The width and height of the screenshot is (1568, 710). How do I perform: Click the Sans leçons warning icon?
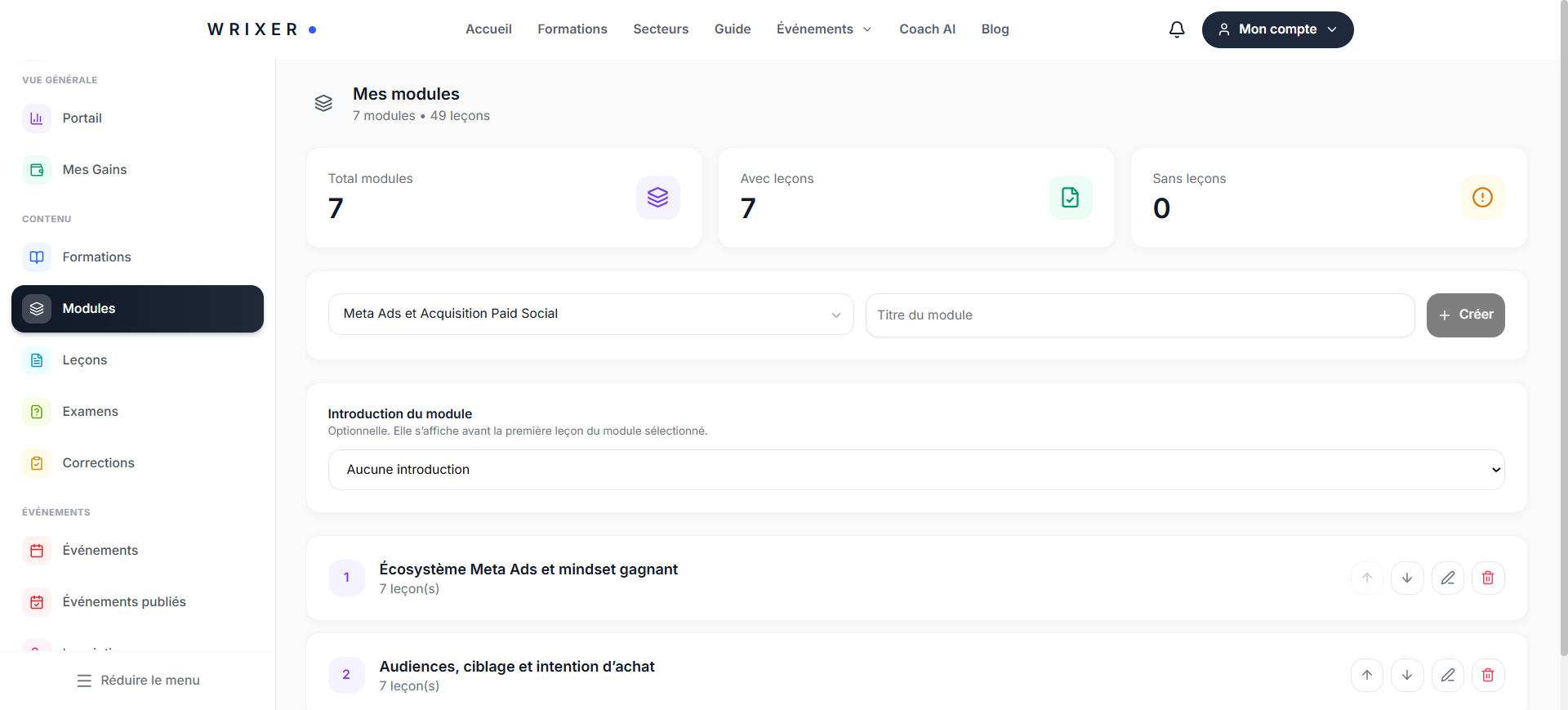(x=1482, y=198)
